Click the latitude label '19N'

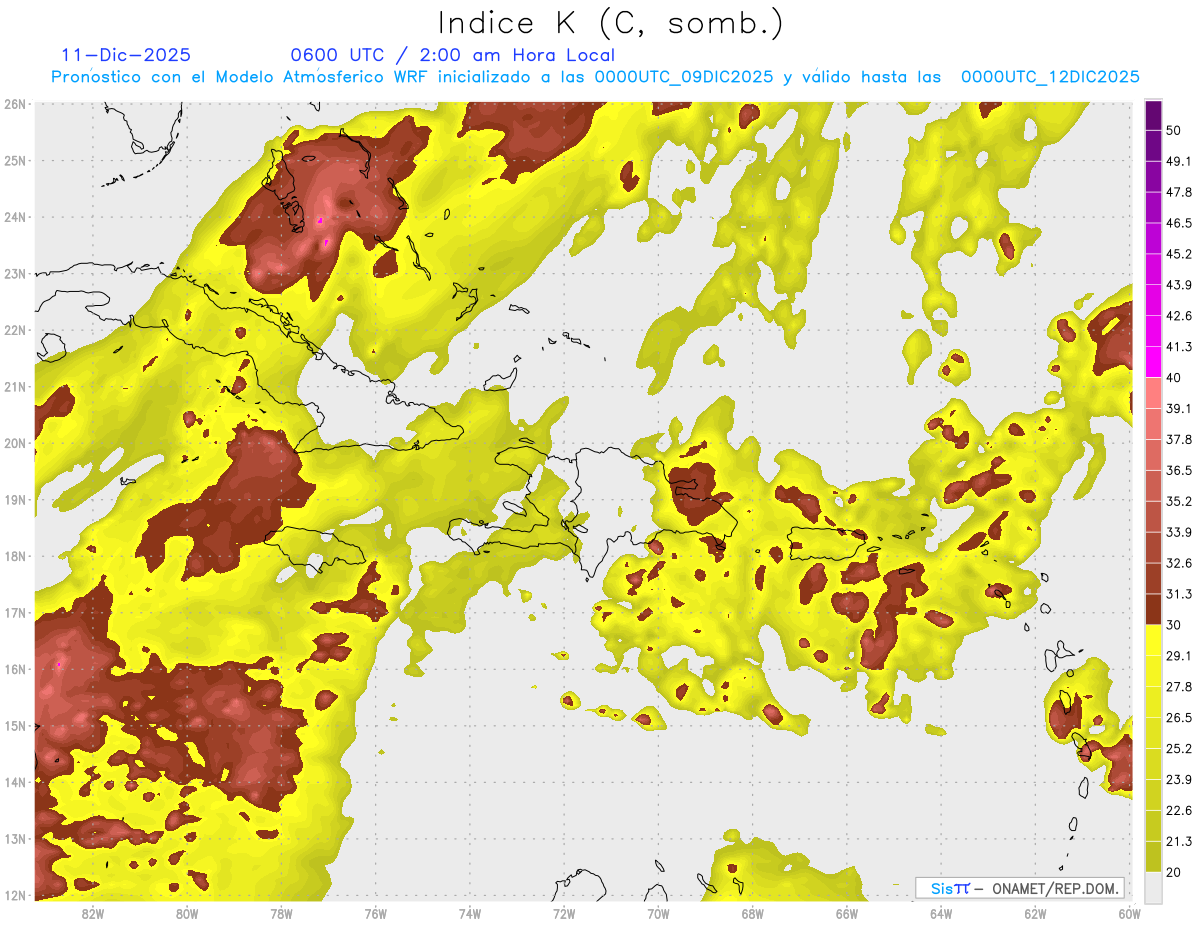pyautogui.click(x=15, y=500)
